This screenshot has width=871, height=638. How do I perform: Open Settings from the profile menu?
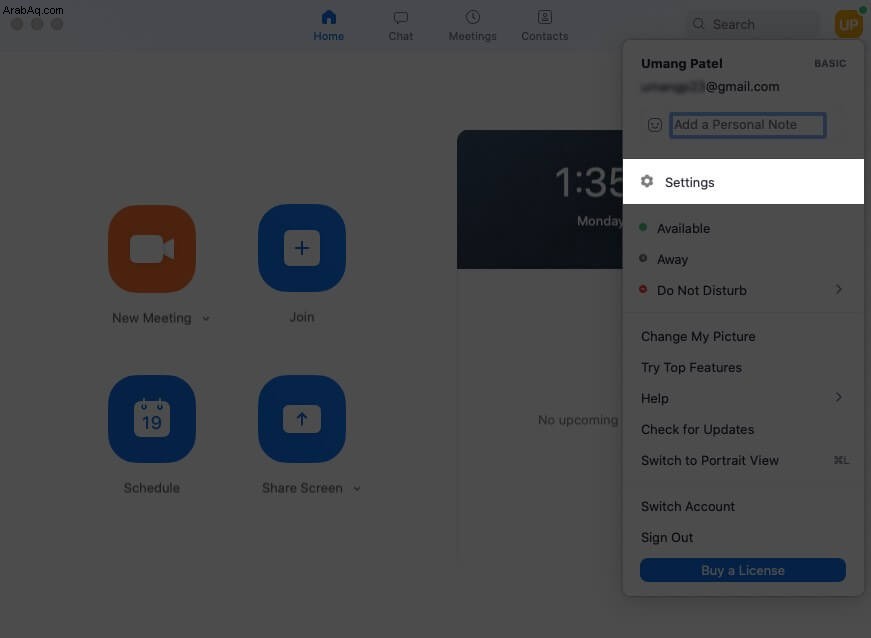[x=743, y=182]
